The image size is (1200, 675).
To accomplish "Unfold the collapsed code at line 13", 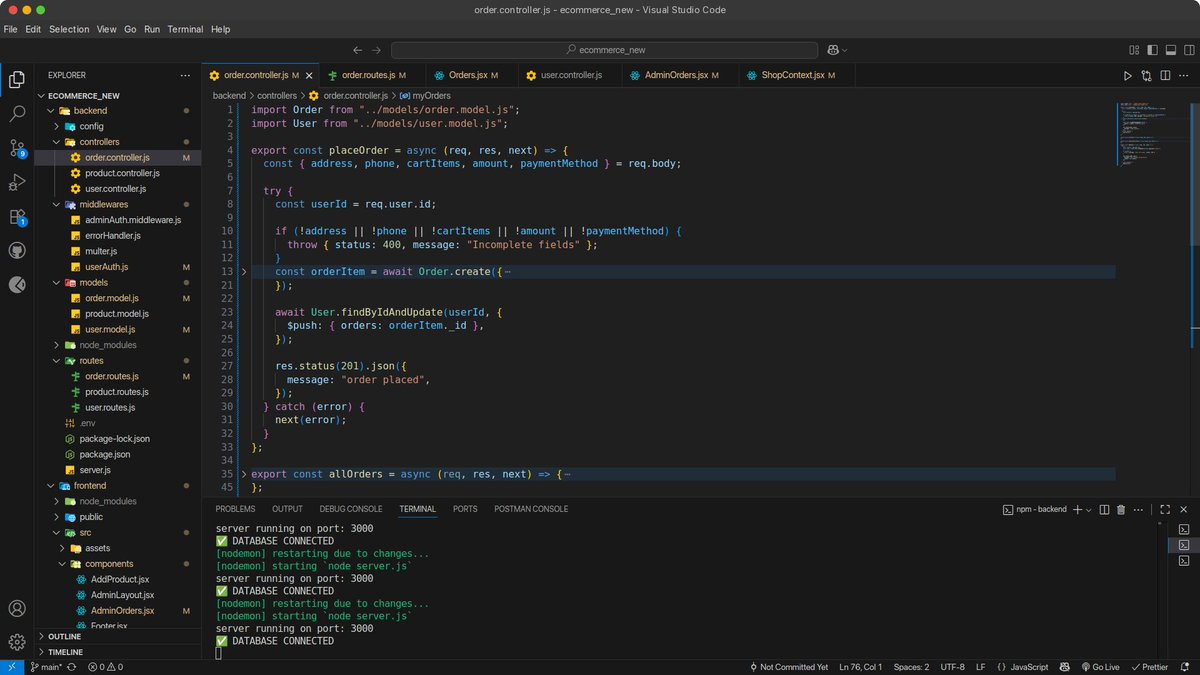I will [244, 271].
